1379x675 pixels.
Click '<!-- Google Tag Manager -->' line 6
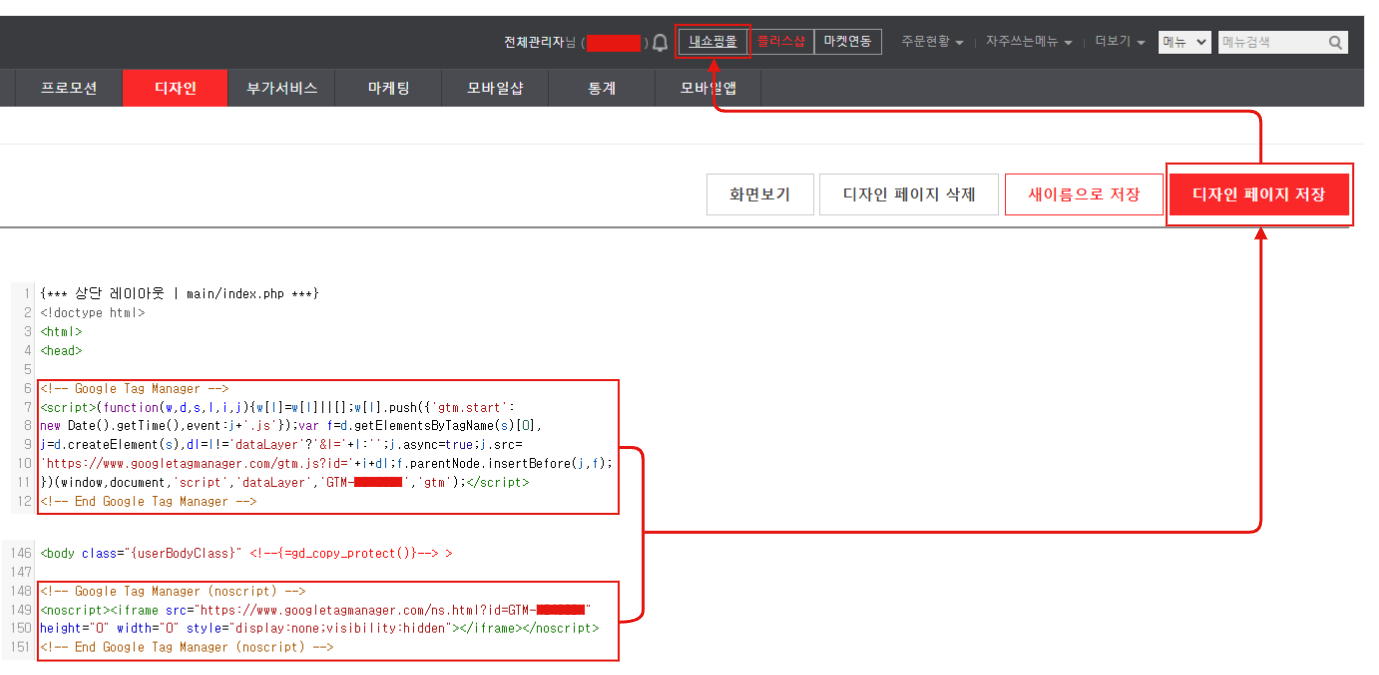[135, 388]
